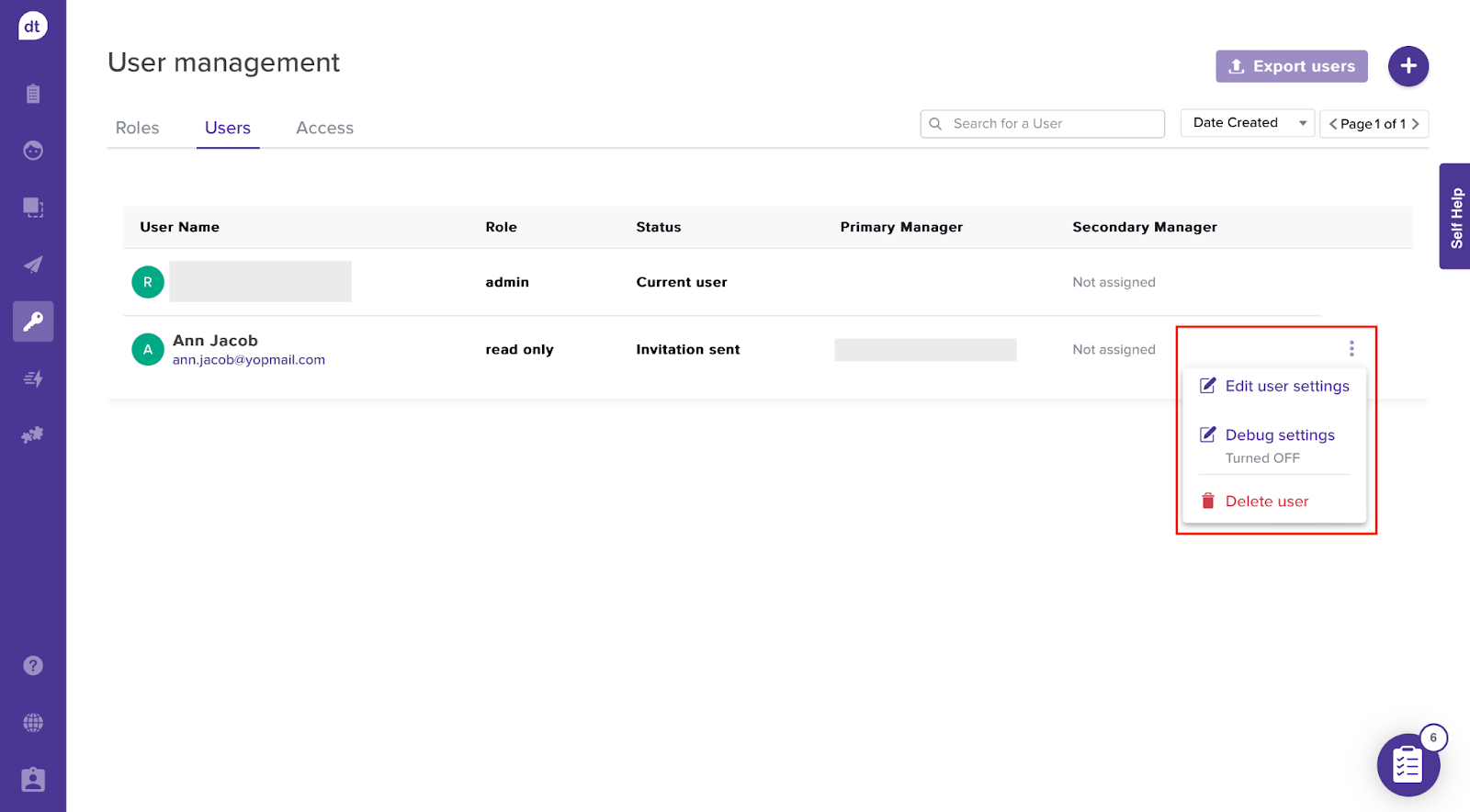Toggle Debug settings currently Turned OFF
The width and height of the screenshot is (1470, 812).
(x=1279, y=435)
